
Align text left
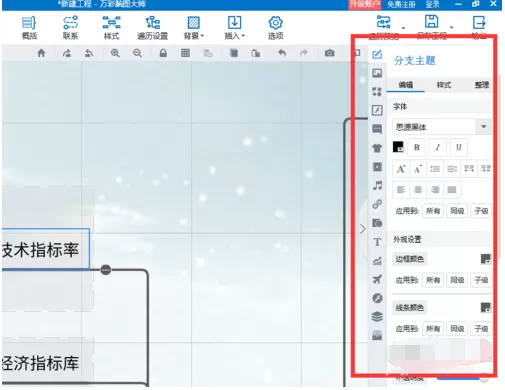point(401,190)
